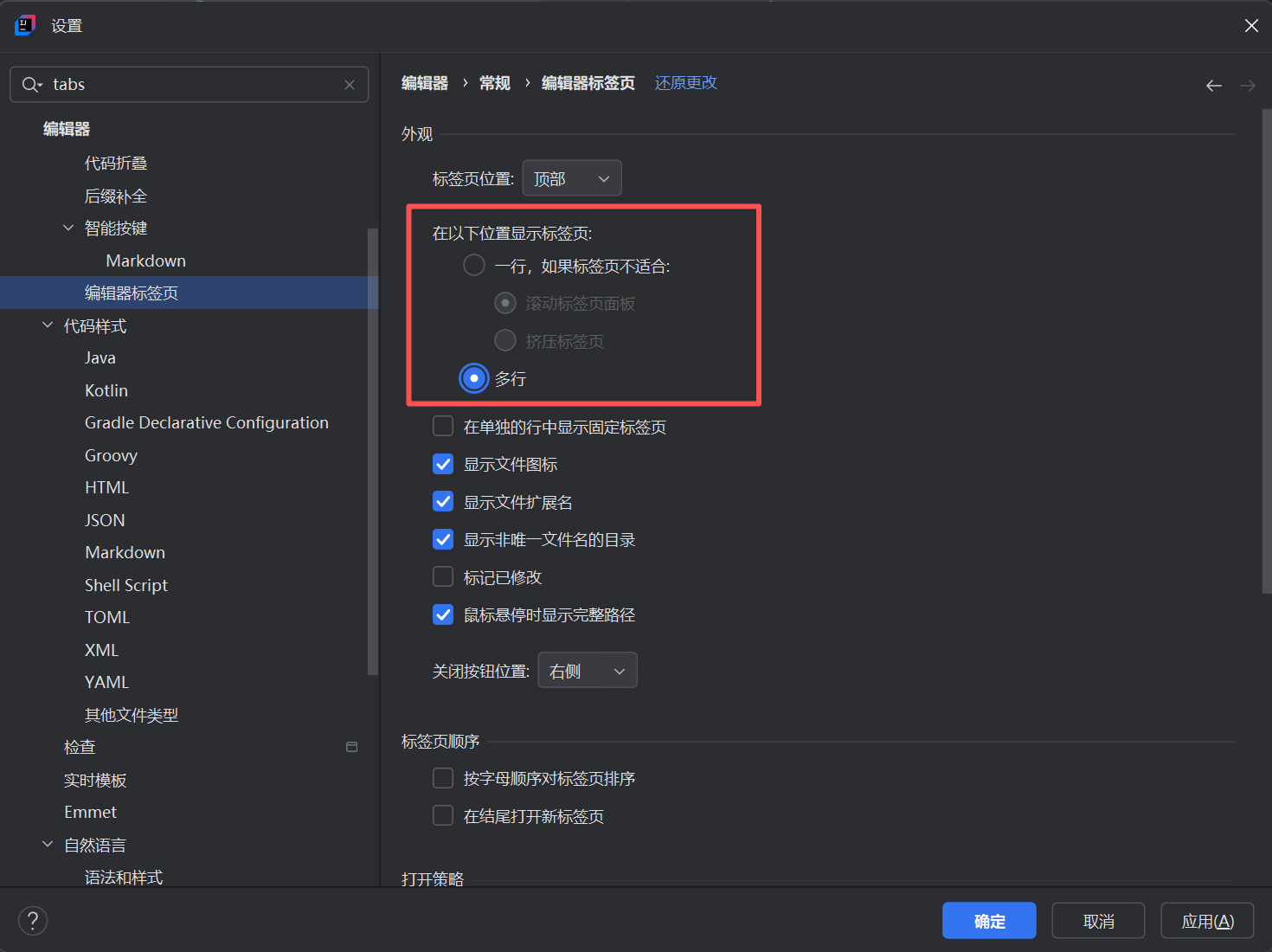The width and height of the screenshot is (1272, 952).
Task: Click the forward navigation arrow
Action: click(x=1247, y=85)
